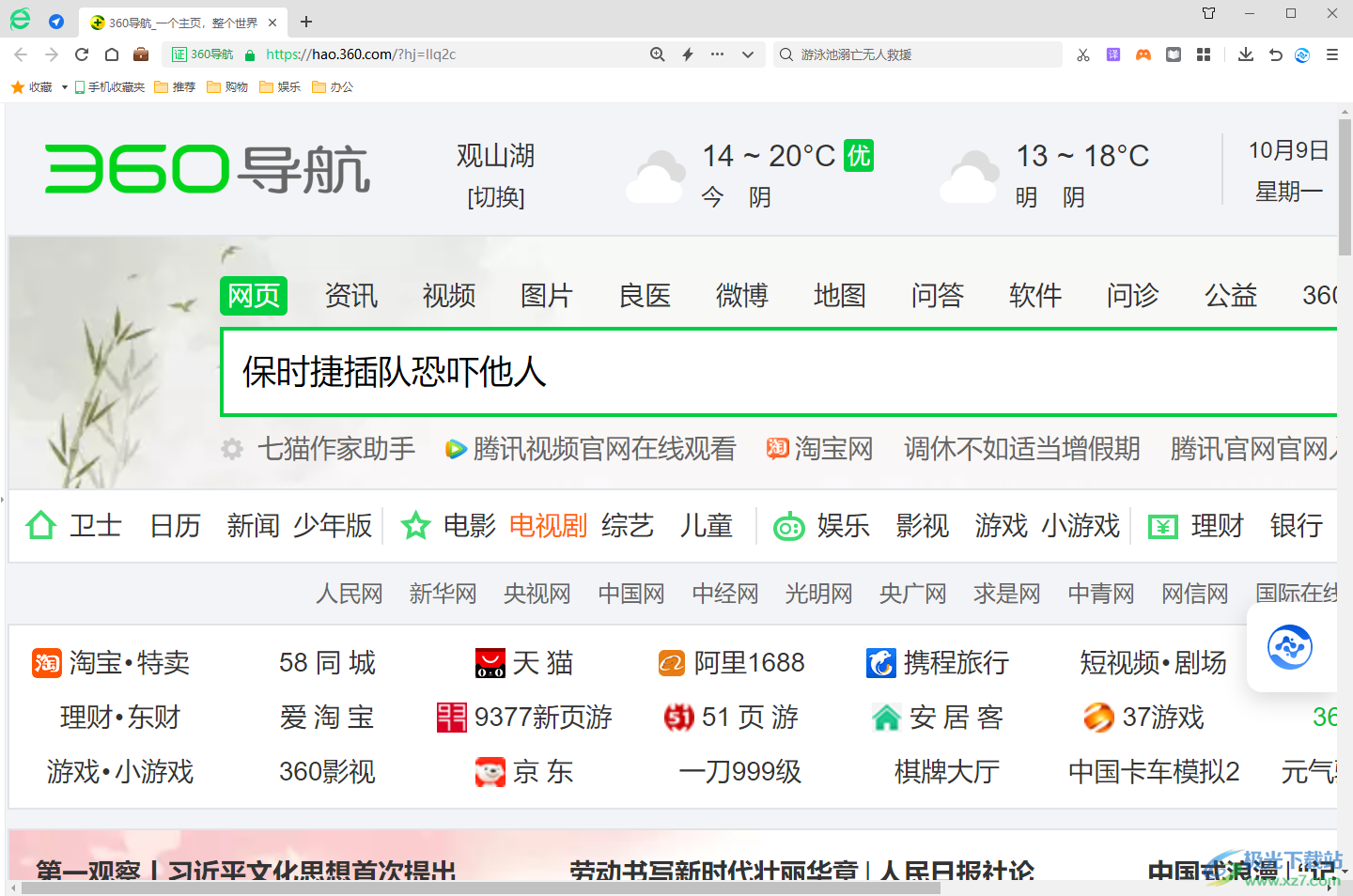This screenshot has width=1353, height=896.
Task: Open the 电视剧 category link
Action: click(x=548, y=526)
